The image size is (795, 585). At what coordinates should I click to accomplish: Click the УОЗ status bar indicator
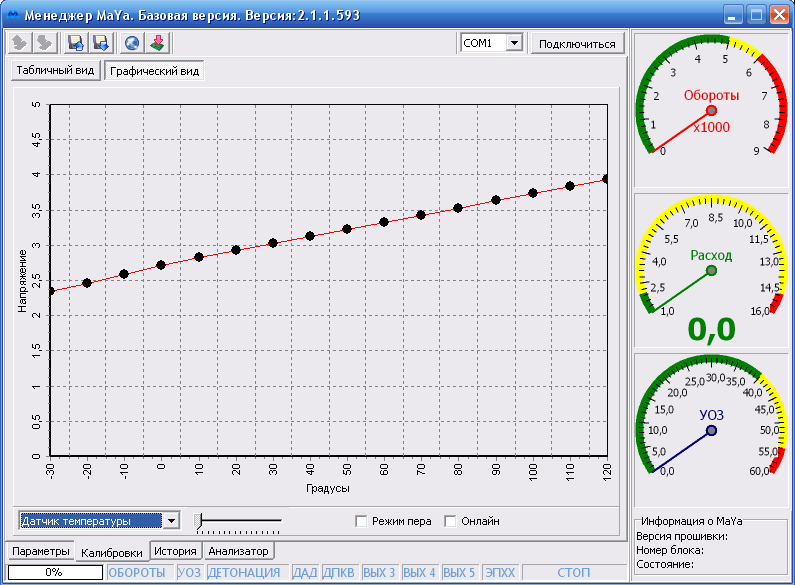(189, 572)
